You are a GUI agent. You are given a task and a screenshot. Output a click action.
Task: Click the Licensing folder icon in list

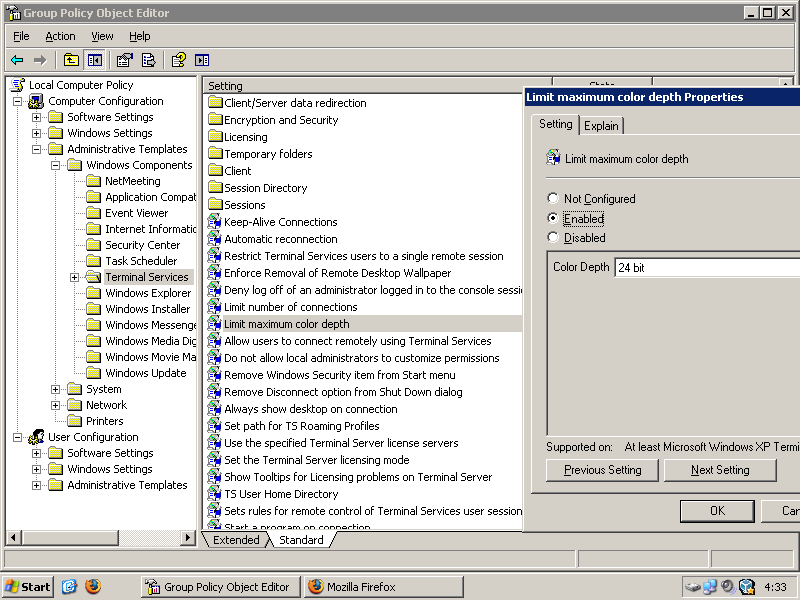click(215, 137)
